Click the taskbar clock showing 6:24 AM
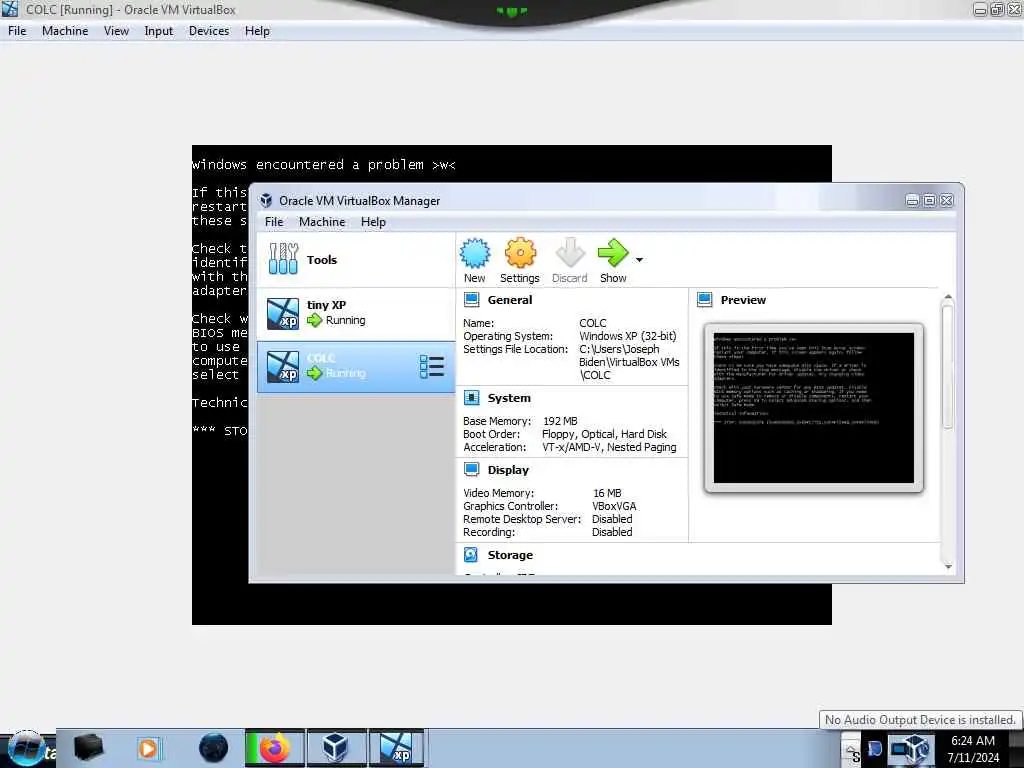The height and width of the screenshot is (768, 1024). click(x=973, y=749)
